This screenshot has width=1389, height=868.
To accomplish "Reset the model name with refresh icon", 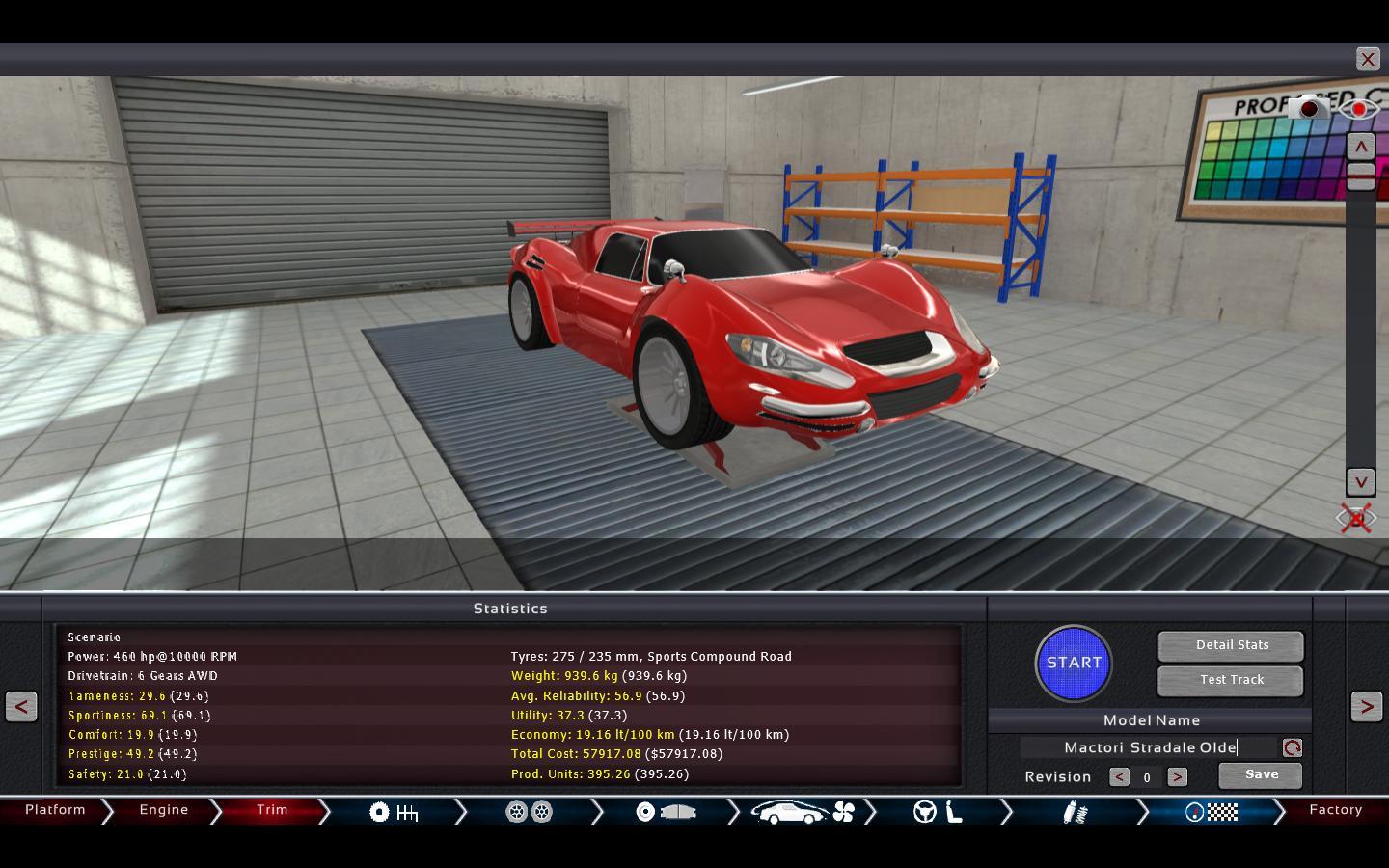I will pos(1292,747).
